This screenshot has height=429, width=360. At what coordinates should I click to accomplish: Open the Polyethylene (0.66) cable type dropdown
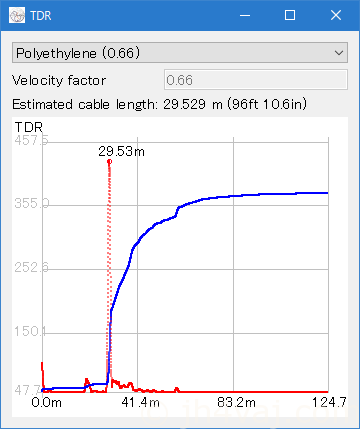180,53
